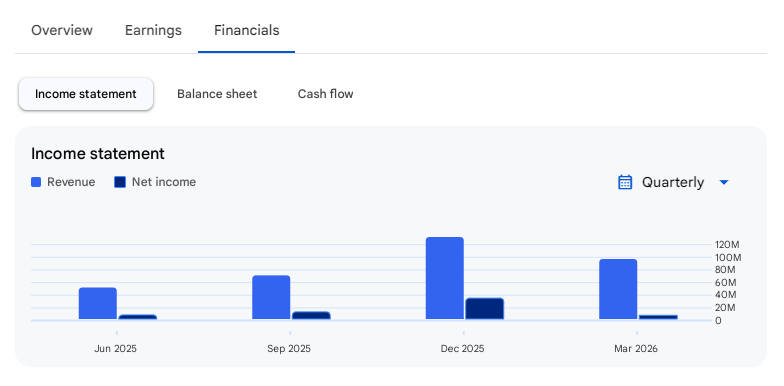Click the 20M y-axis value
784x386 pixels.
click(x=726, y=308)
